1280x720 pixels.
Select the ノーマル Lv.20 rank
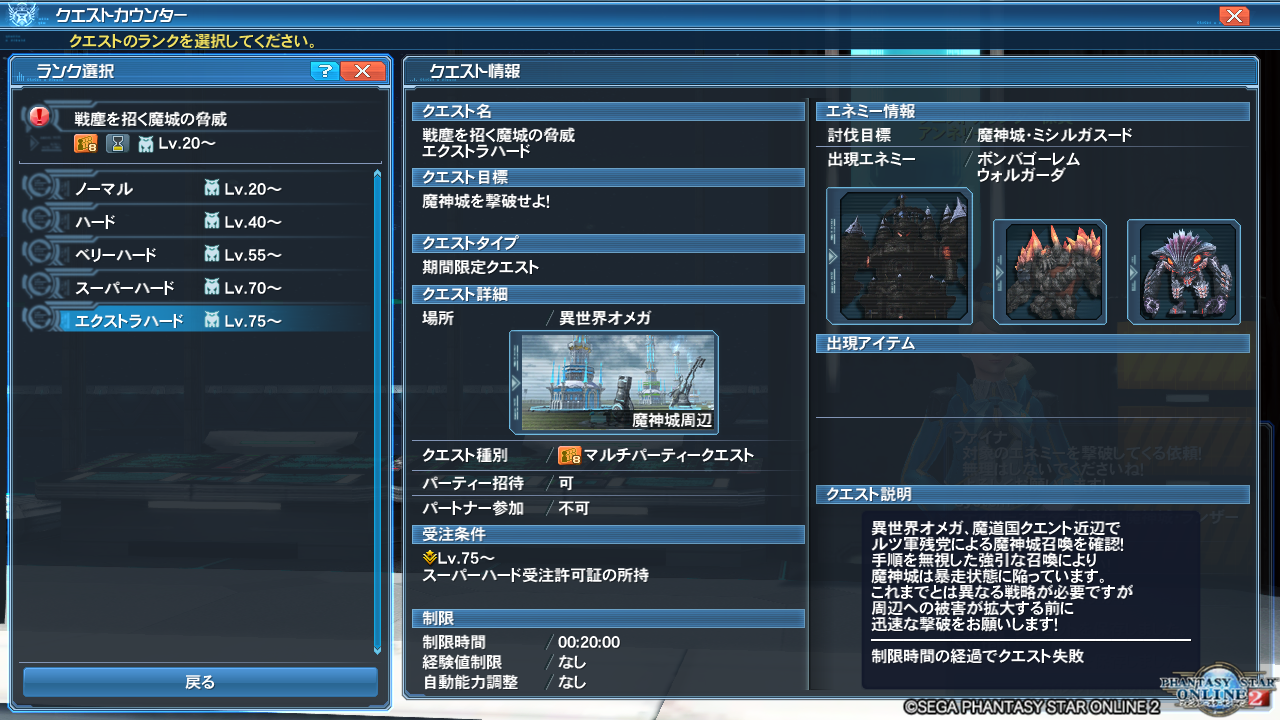(x=196, y=189)
